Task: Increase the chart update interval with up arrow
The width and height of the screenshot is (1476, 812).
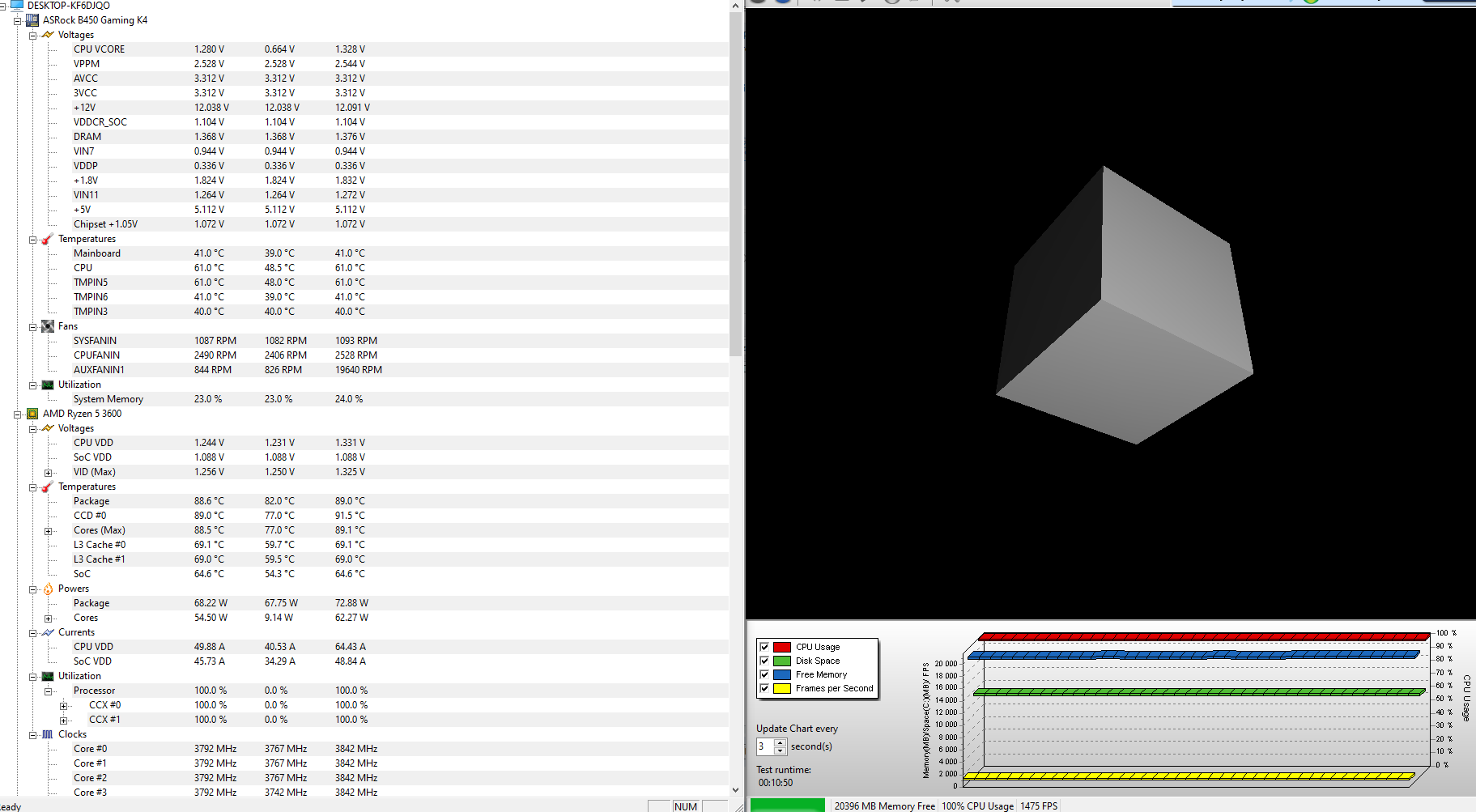Action: 781,742
